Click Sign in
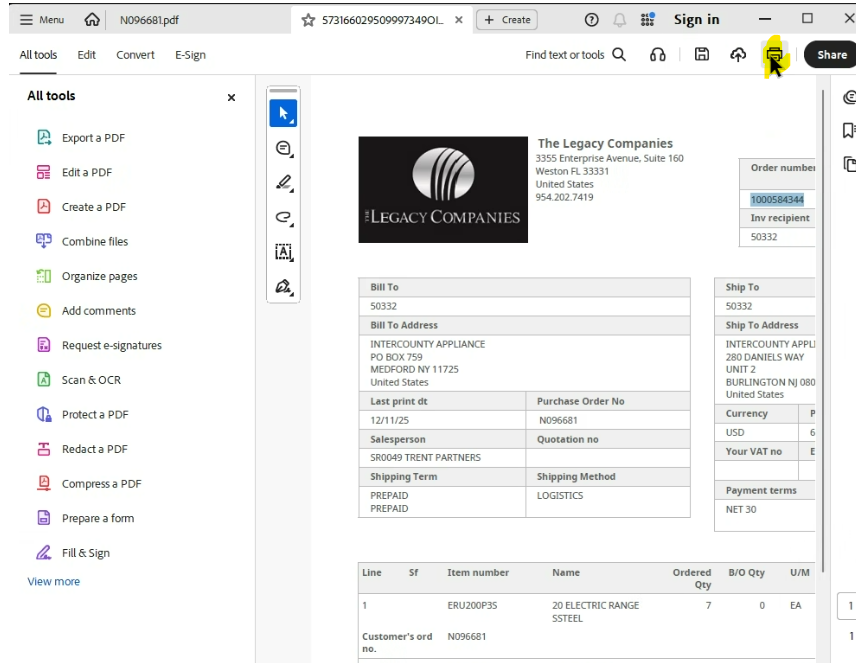The height and width of the screenshot is (663, 856). pyautogui.click(x=697, y=20)
